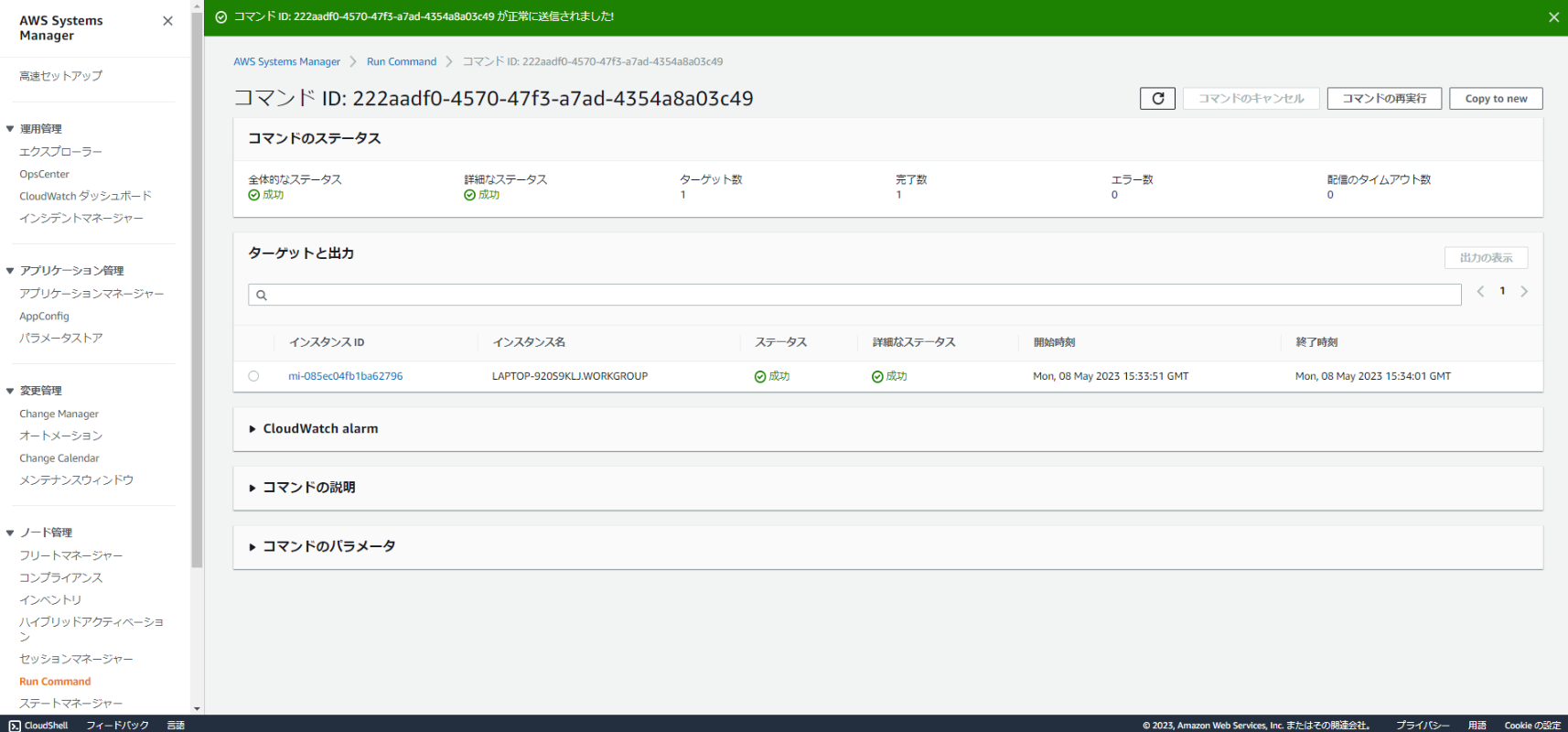
Task: Collapse the アプリケーション管理 sidebar group
Action: tap(10, 271)
